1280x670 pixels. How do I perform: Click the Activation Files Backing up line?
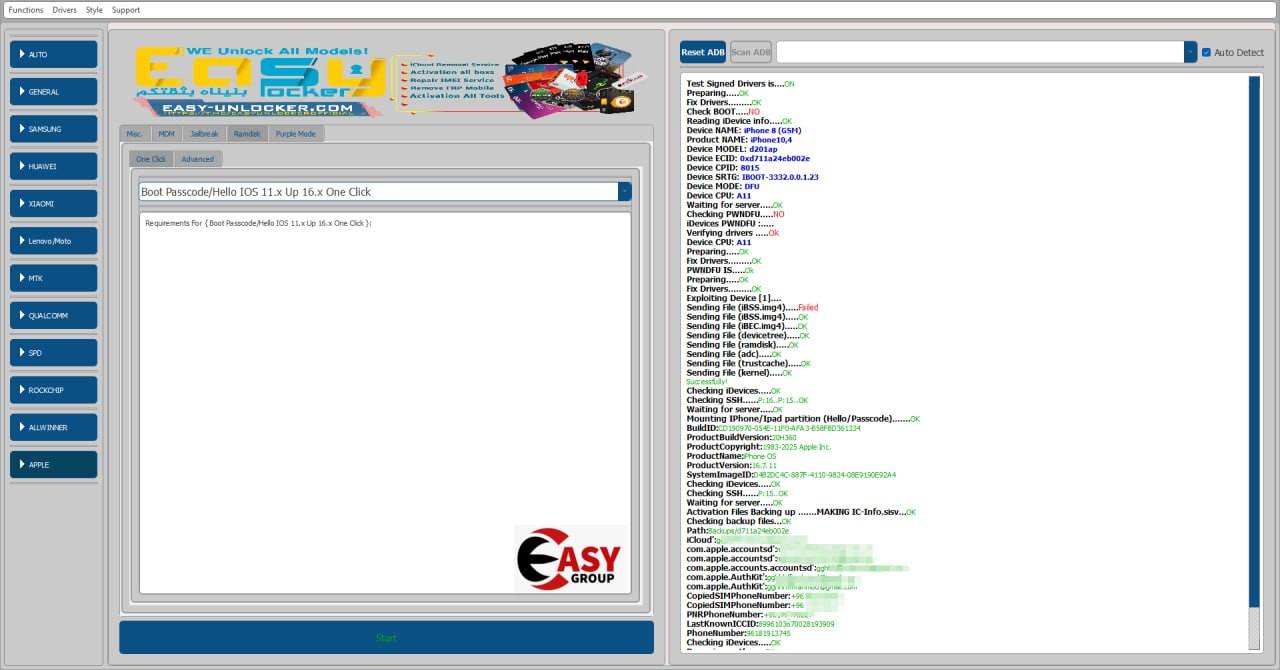tap(801, 512)
